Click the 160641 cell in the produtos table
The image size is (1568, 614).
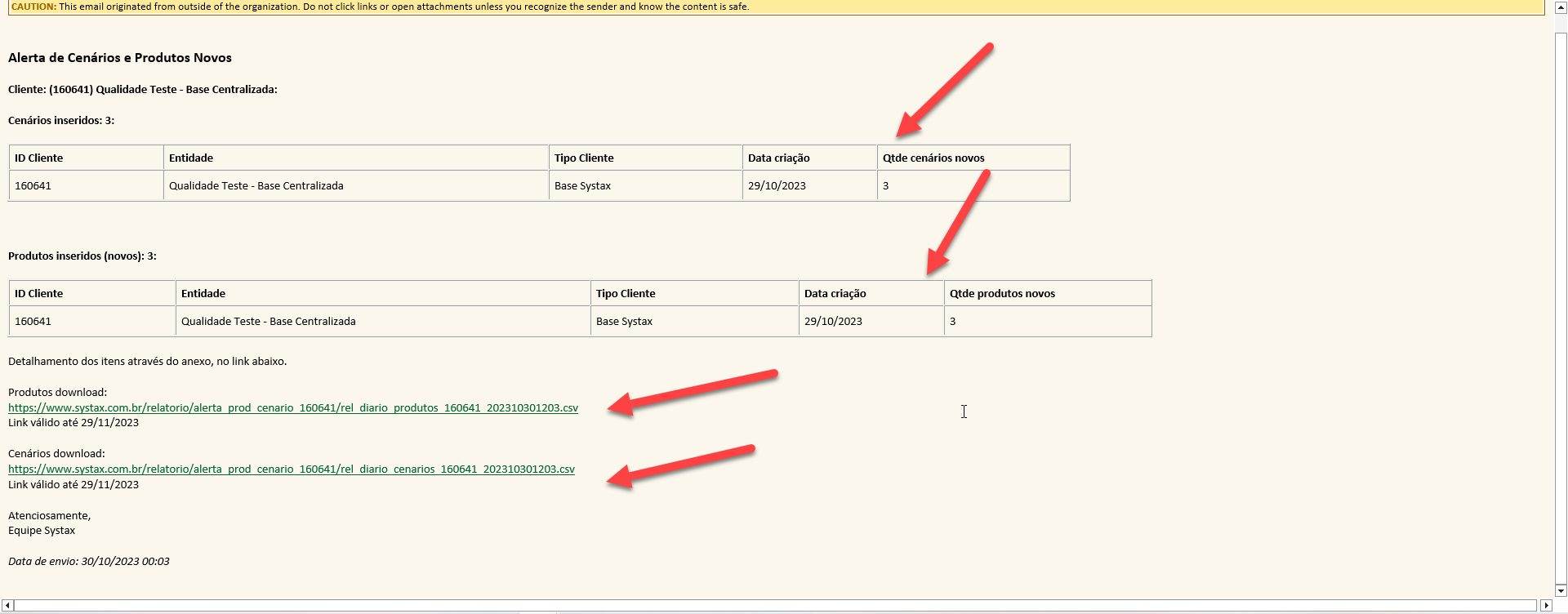33,321
